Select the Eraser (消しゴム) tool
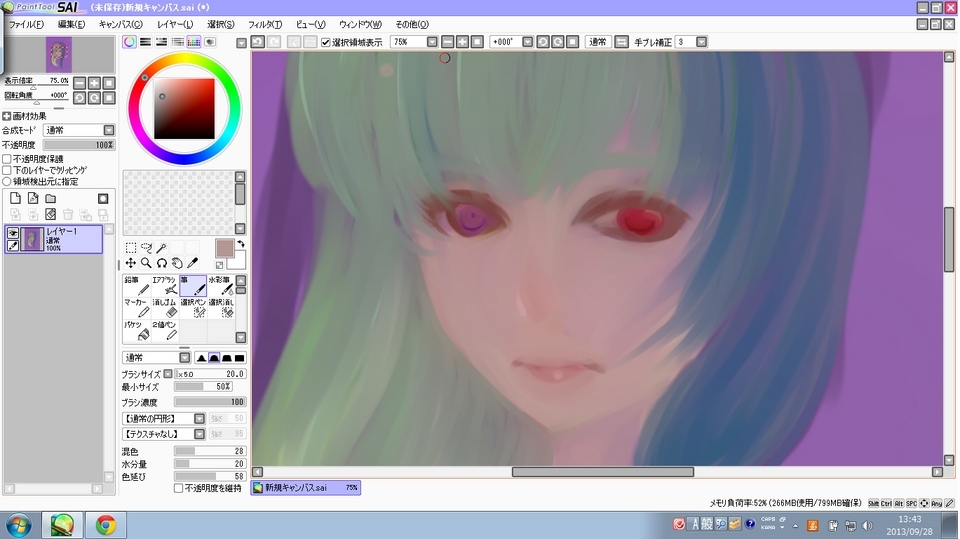Screen dimensions: 960x539 coord(165,308)
